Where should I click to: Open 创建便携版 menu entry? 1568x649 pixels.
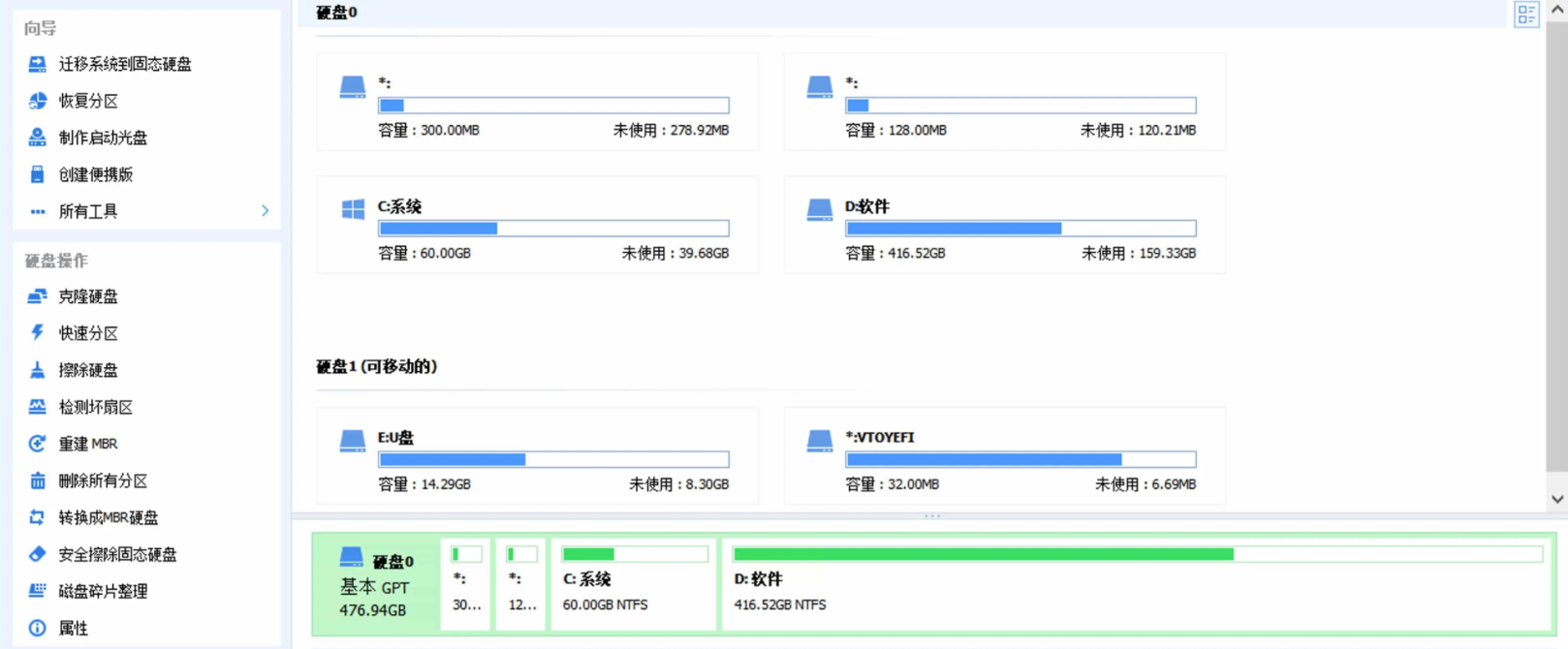click(95, 174)
